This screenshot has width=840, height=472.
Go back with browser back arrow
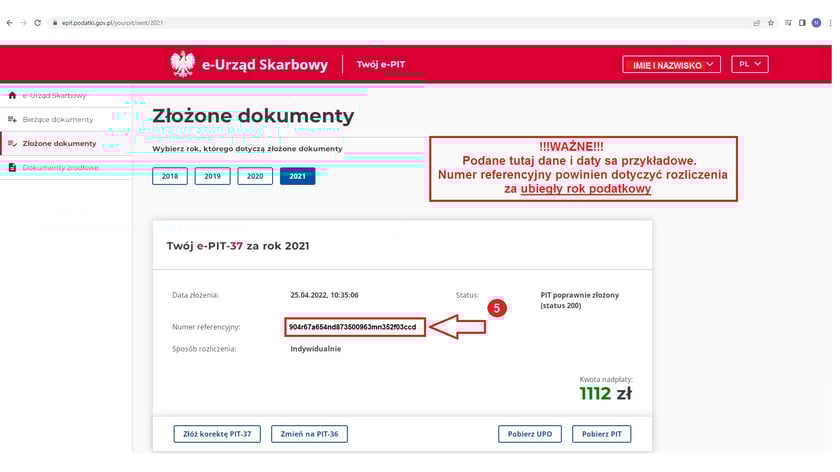10,23
